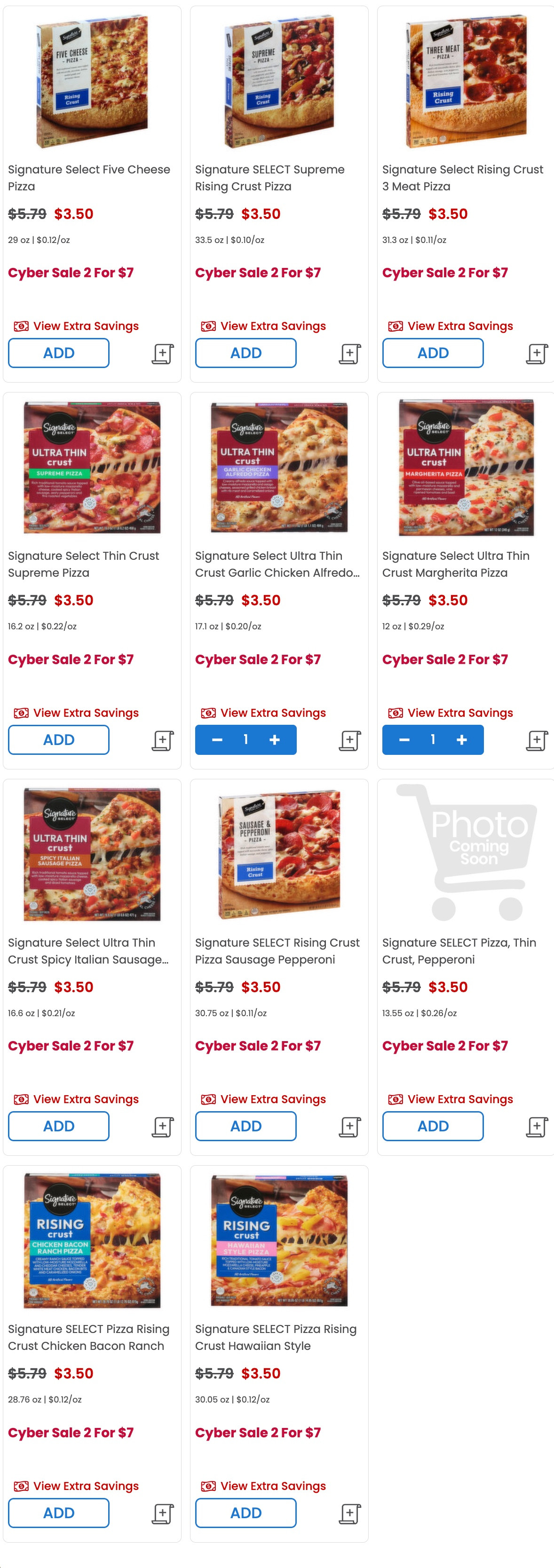Open Signature SELECT Pizza, Thin Crust, Pepperoni title

point(459,951)
